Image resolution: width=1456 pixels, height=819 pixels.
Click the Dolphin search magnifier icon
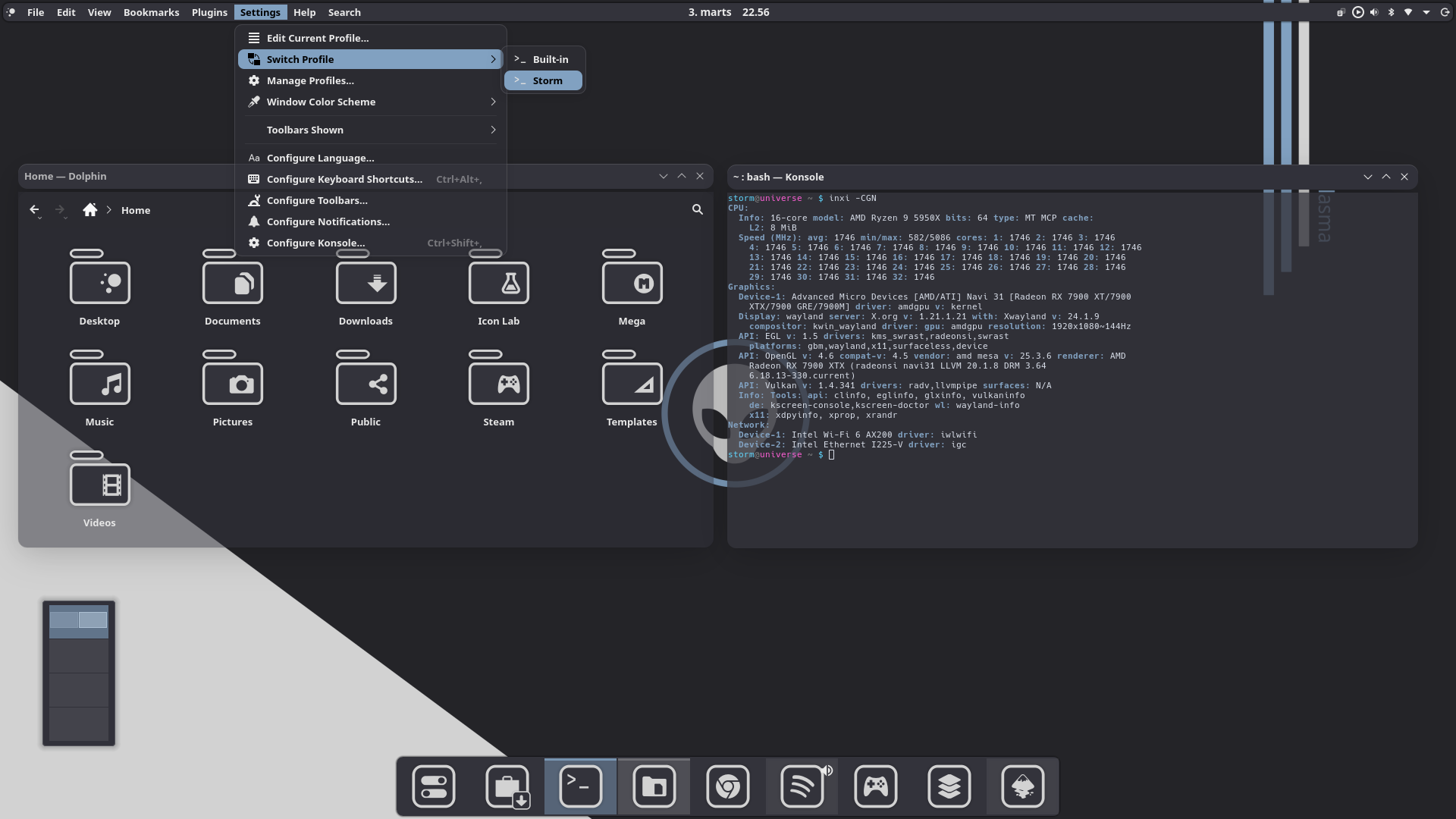(x=697, y=209)
